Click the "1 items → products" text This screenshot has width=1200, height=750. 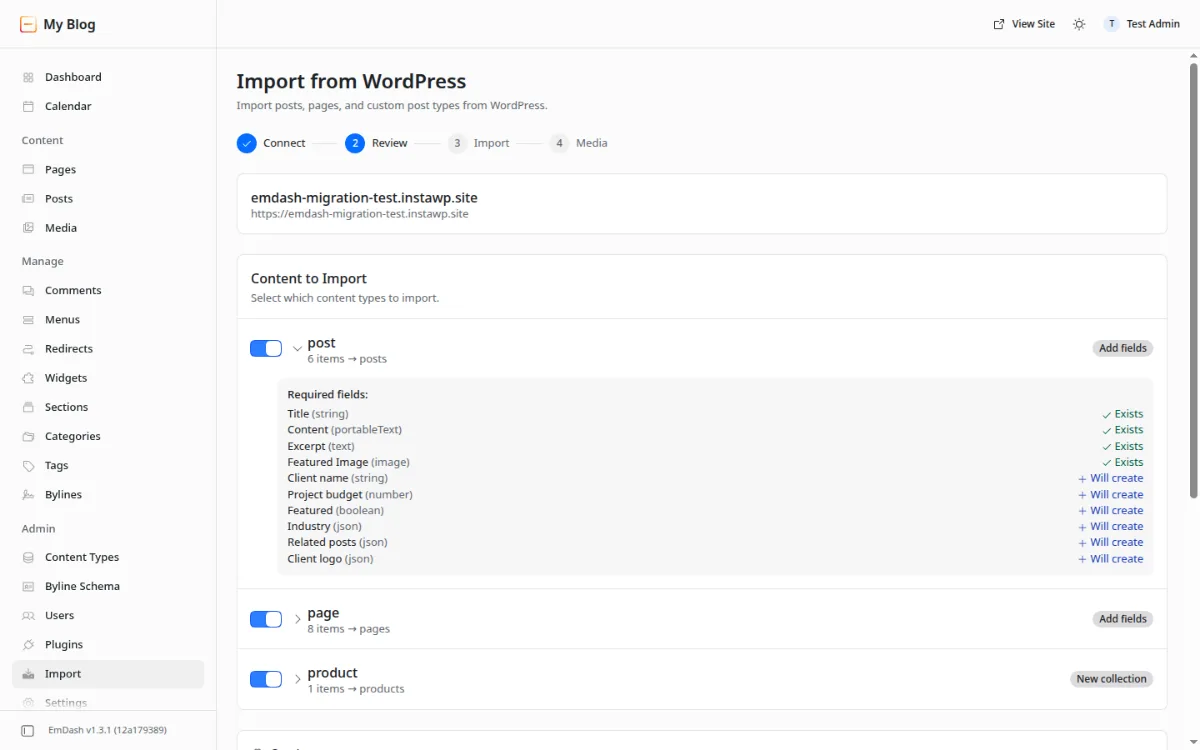[x=356, y=689]
